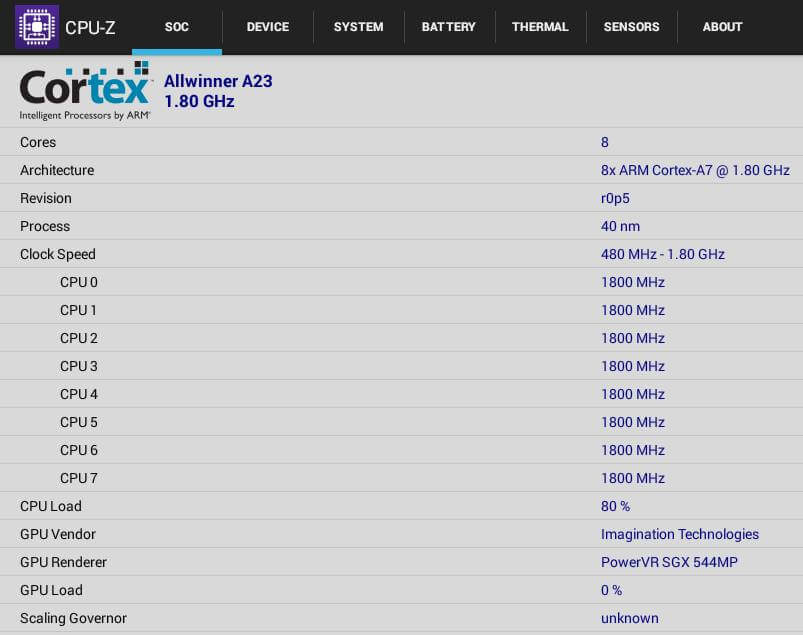The width and height of the screenshot is (803, 635).
Task: Select the BATTERY tab
Action: coord(448,27)
